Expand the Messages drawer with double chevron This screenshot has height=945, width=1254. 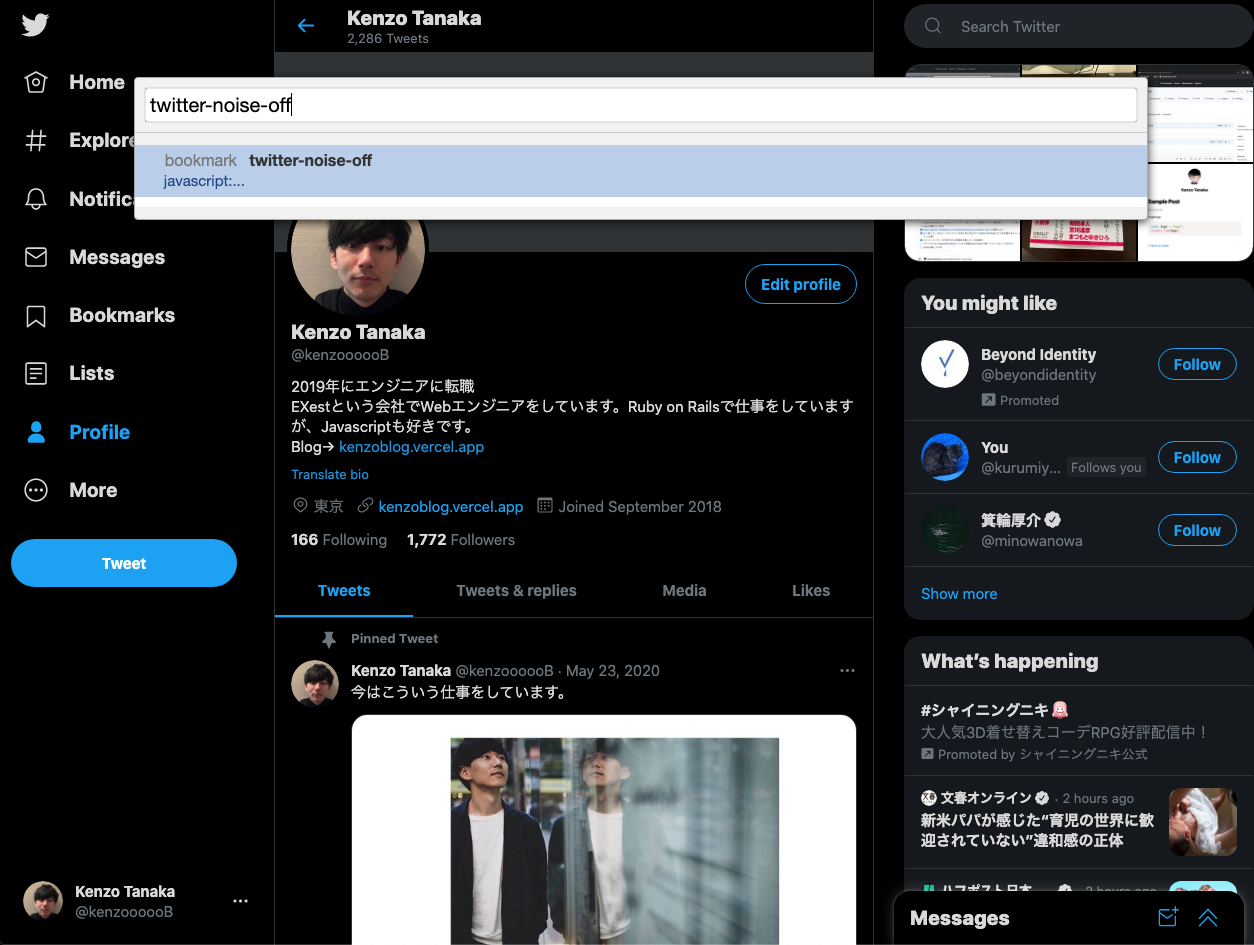[x=1208, y=918]
